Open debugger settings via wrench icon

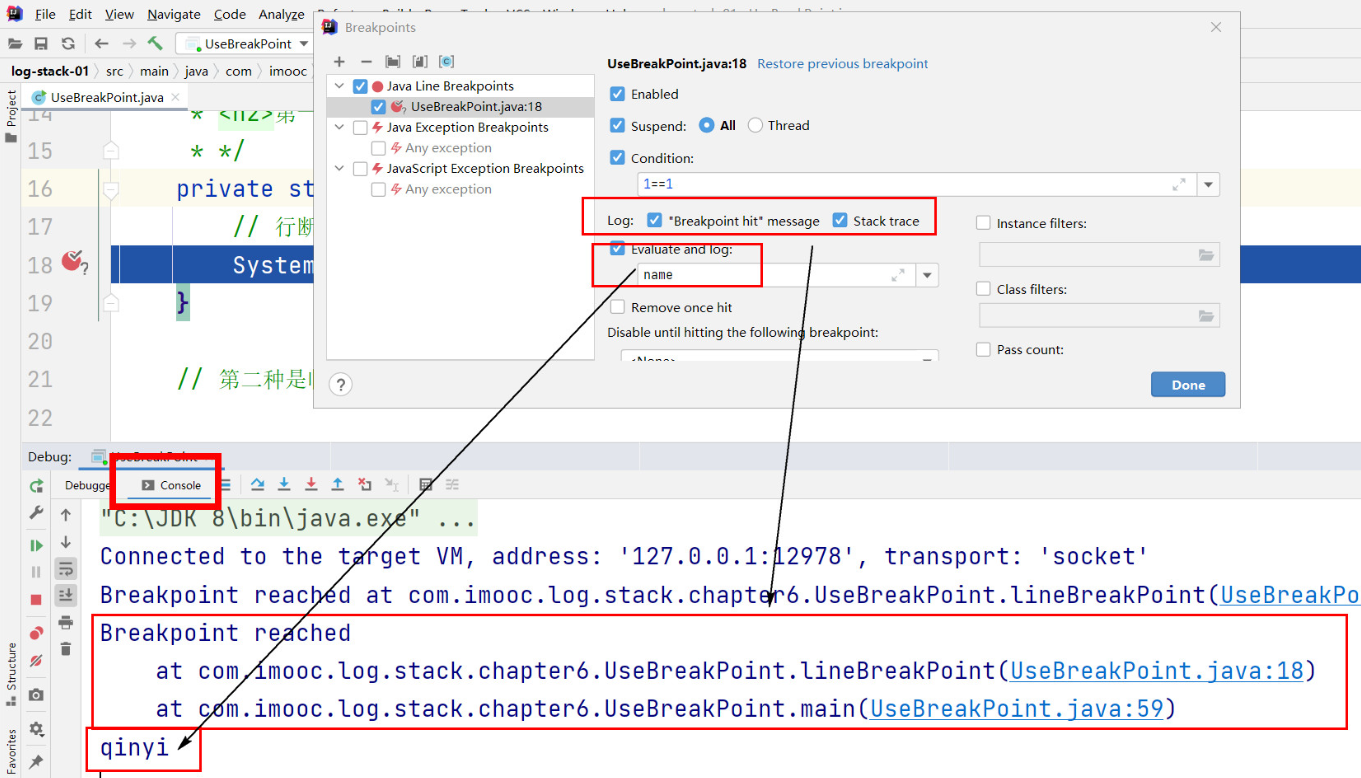[36, 513]
